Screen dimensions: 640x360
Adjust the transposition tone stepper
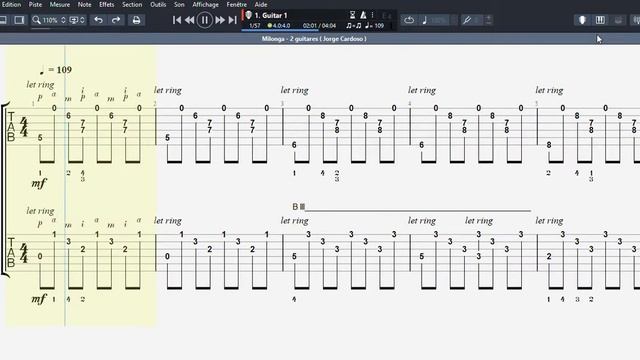pyautogui.click(x=488, y=20)
